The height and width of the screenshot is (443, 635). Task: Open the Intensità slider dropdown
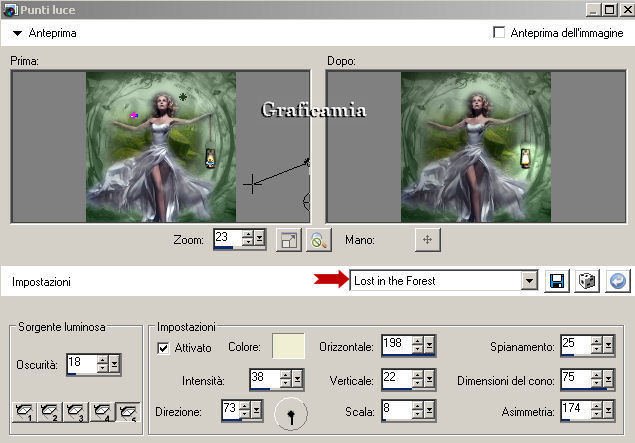298,379
